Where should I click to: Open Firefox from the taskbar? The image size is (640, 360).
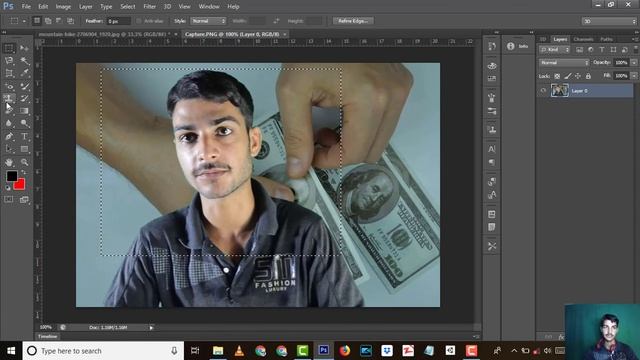pos(344,351)
